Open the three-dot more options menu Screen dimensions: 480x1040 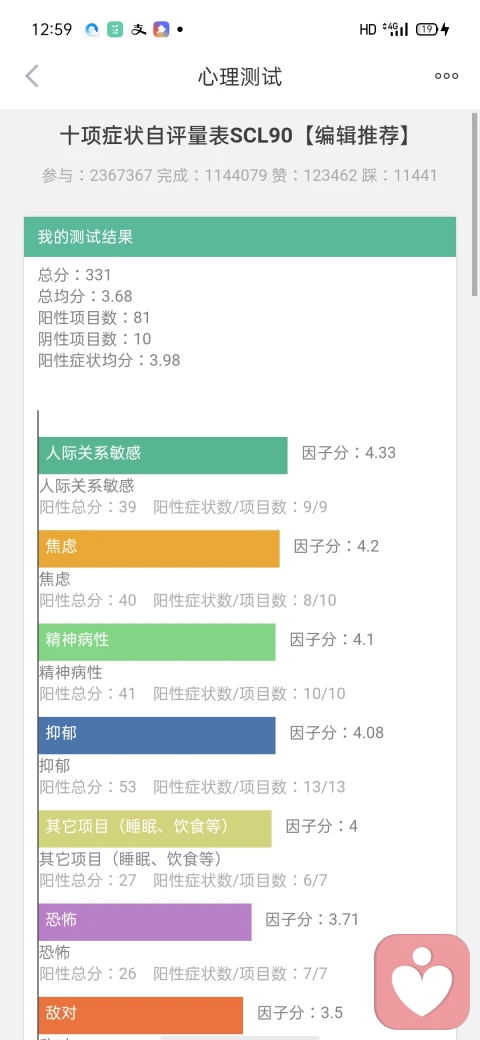(x=446, y=76)
